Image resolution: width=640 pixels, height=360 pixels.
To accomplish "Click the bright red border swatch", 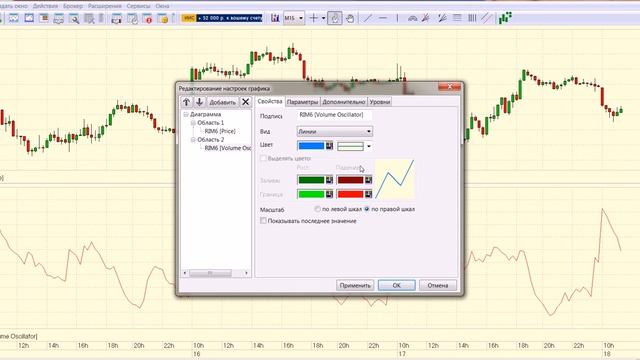I will (x=350, y=194).
